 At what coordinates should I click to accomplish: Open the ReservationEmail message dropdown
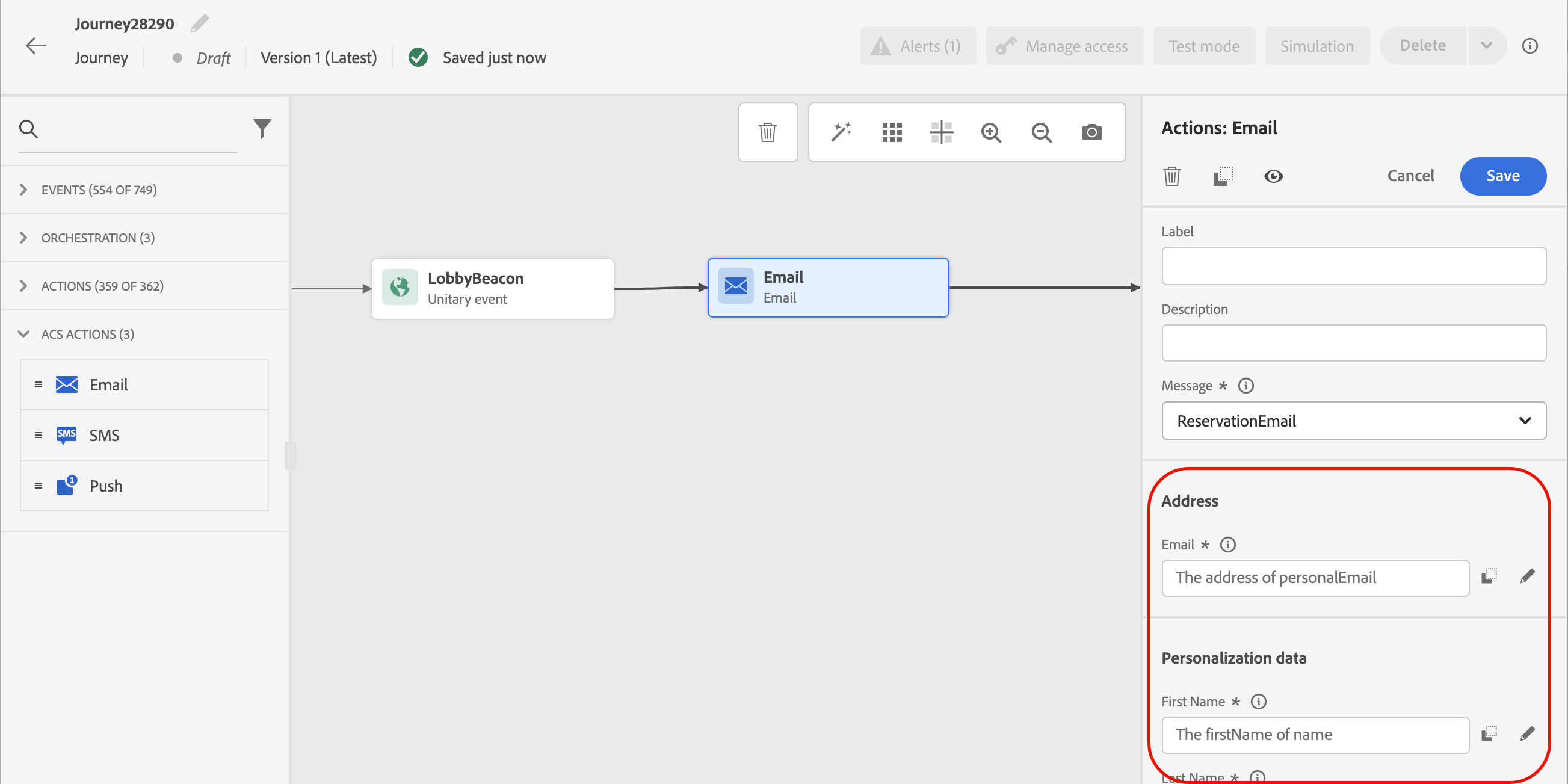tap(1353, 421)
